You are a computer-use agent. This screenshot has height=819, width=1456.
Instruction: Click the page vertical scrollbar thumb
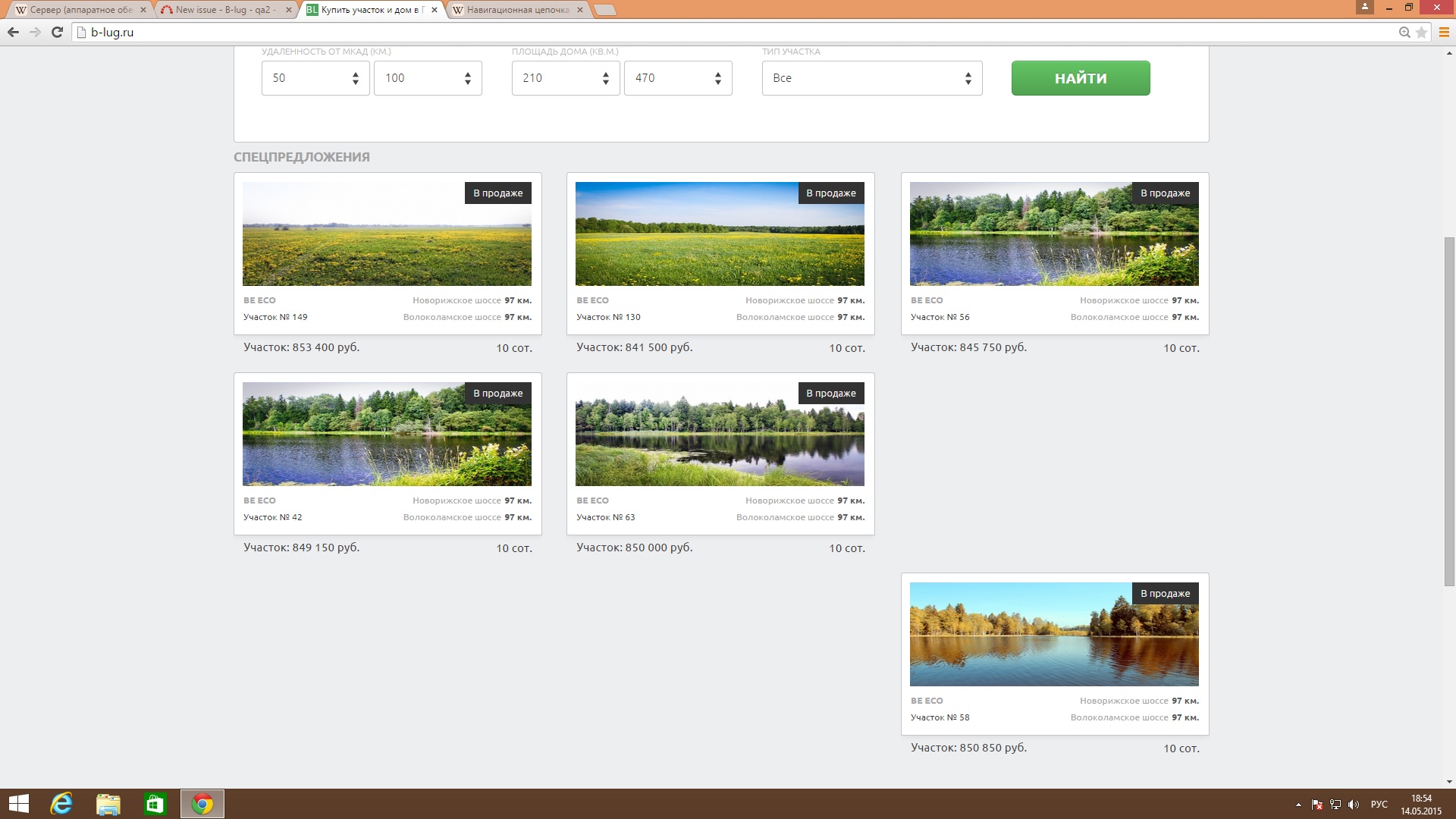pos(1449,409)
